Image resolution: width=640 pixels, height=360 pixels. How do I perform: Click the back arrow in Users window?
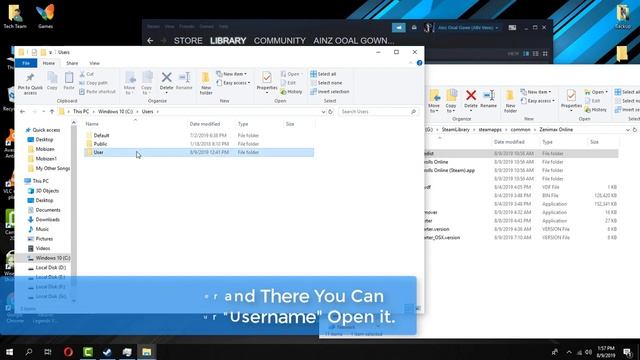[x=23, y=111]
